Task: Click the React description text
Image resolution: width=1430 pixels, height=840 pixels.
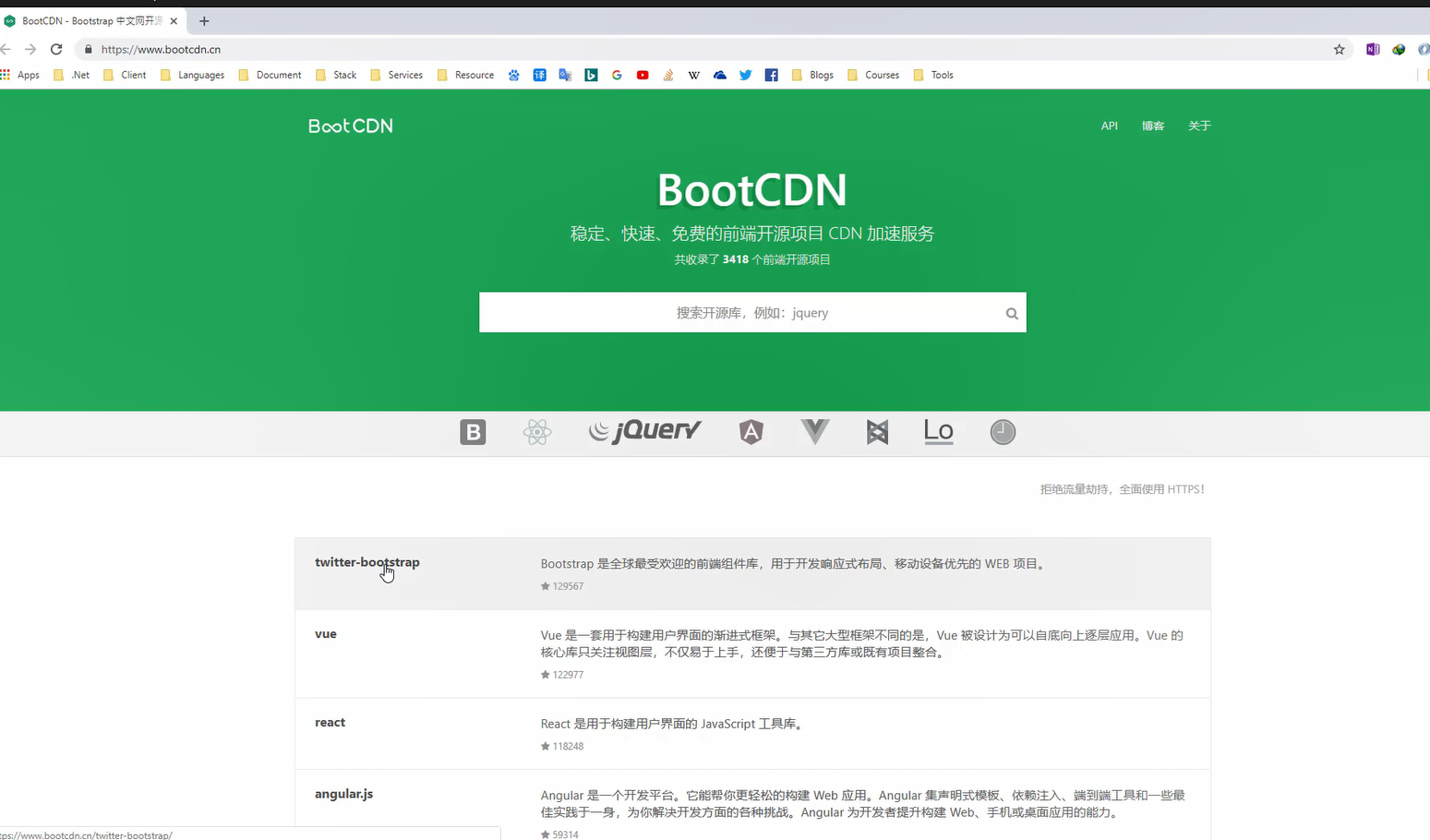Action: pyautogui.click(x=673, y=724)
